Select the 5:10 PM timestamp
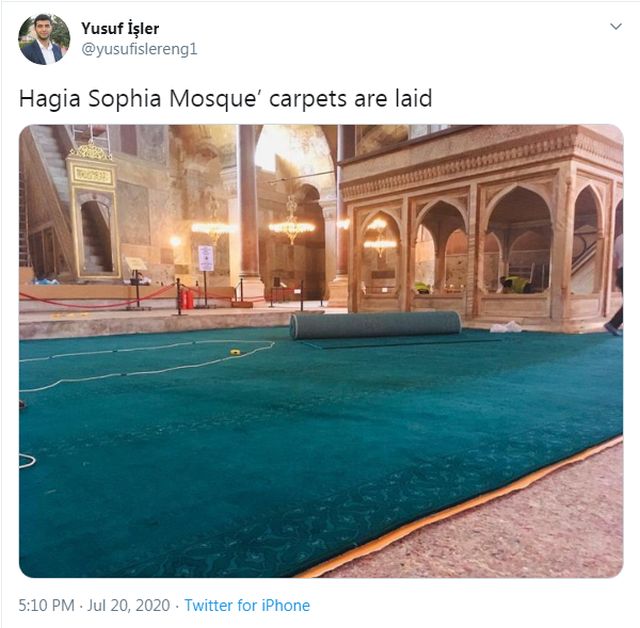The width and height of the screenshot is (640, 628). 47,605
